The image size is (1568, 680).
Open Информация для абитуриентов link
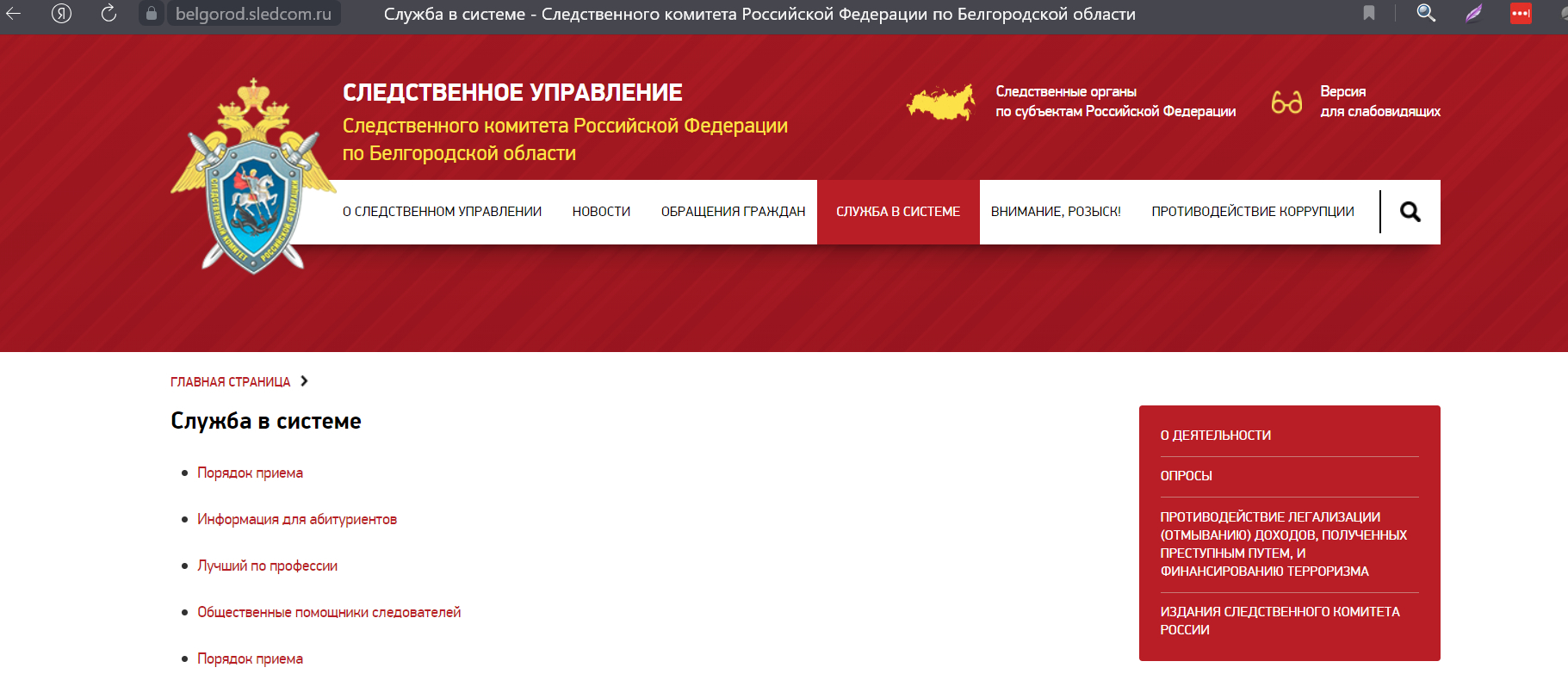click(297, 519)
